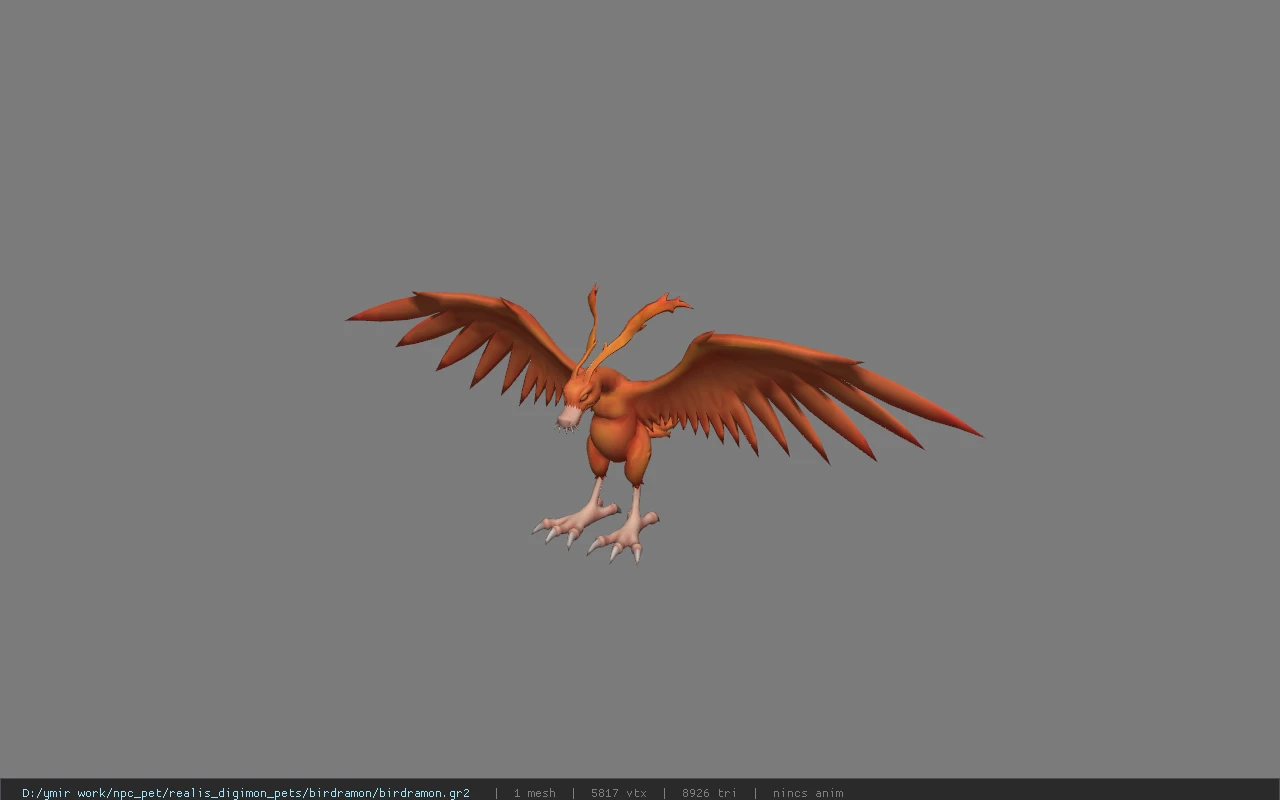Click the '8926 tri' triangle count

710,793
